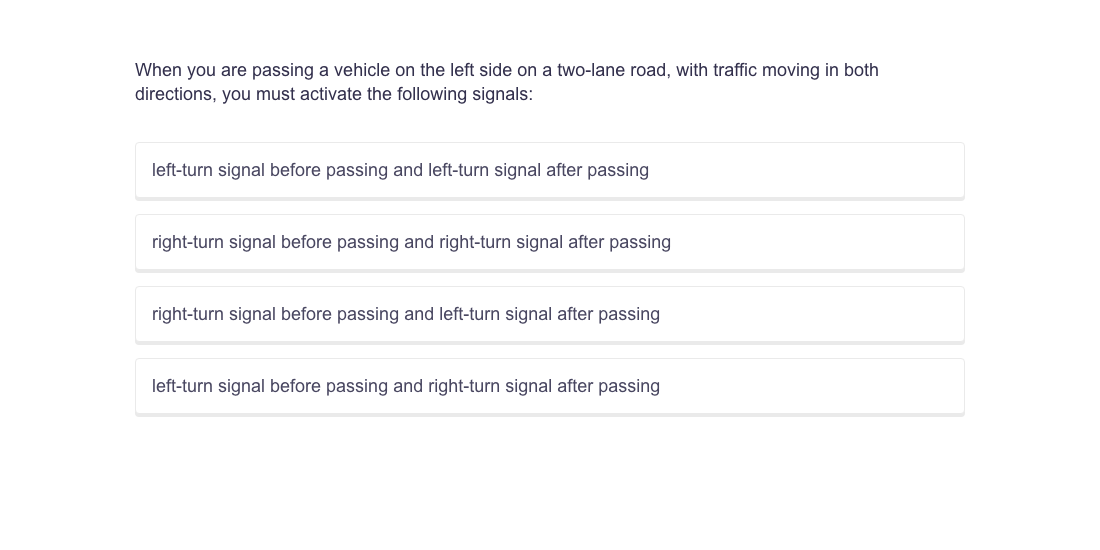This screenshot has width=1100, height=550.
Task: Select the bottommost answer card
Action: 549,386
